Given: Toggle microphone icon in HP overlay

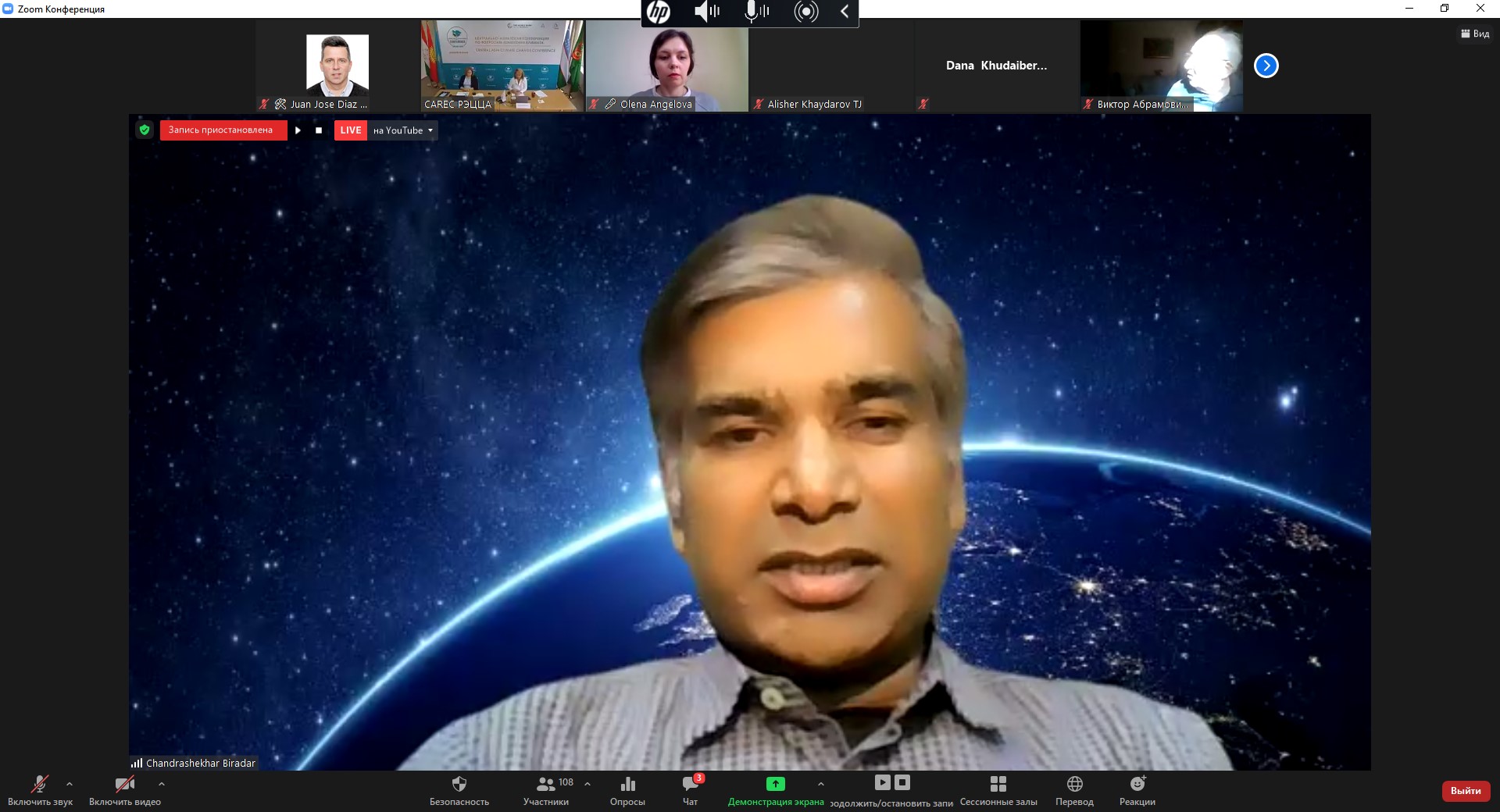Looking at the screenshot, I should (756, 12).
